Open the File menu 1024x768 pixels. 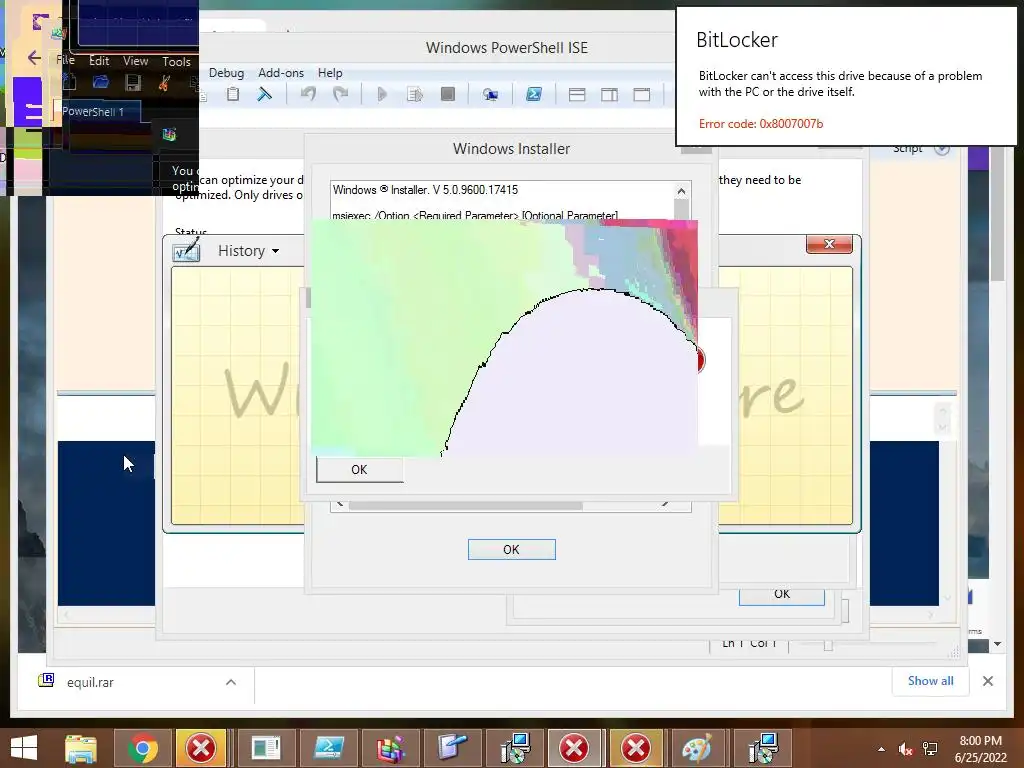tap(66, 60)
